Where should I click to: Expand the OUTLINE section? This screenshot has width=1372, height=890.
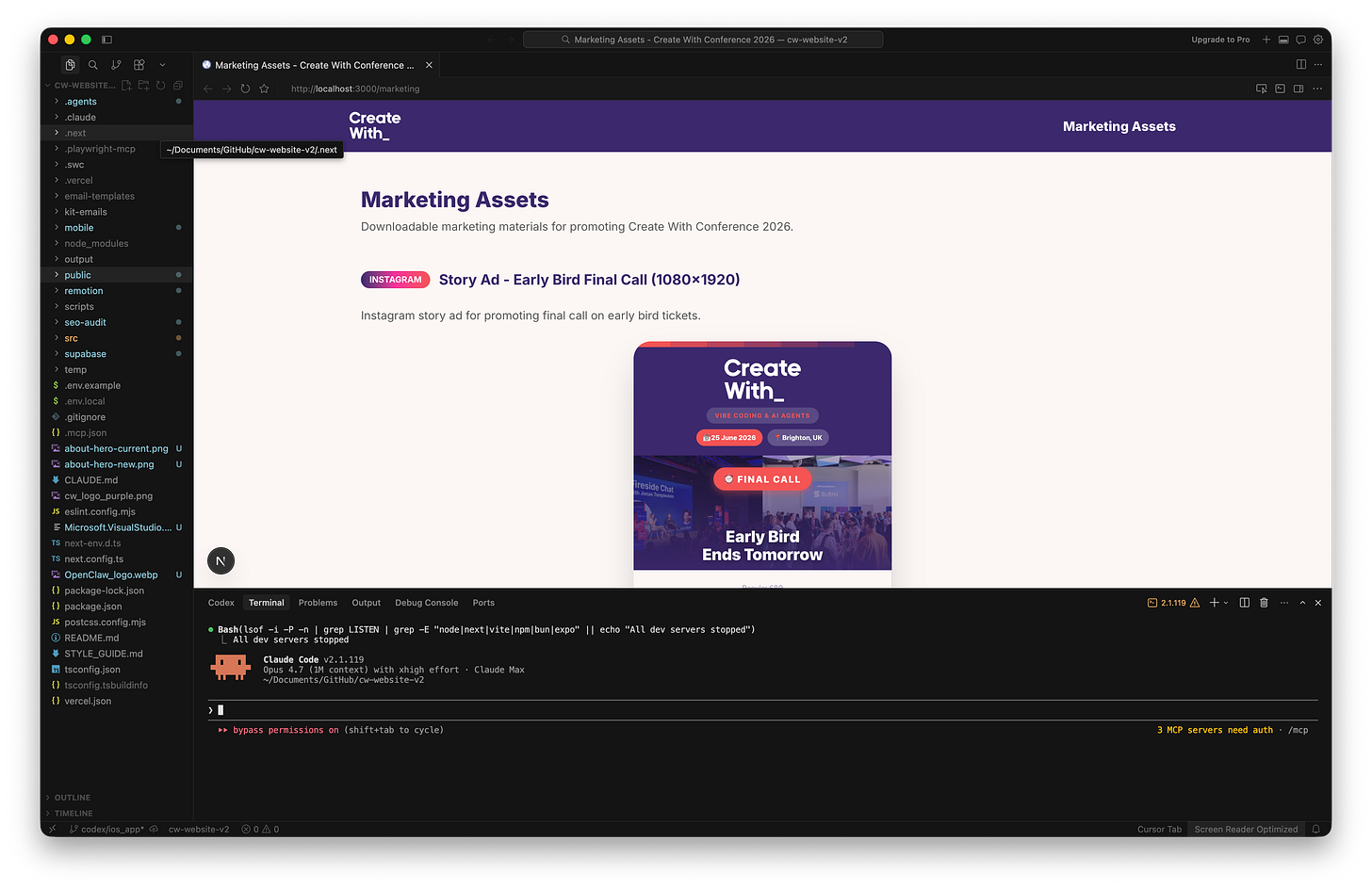(117, 798)
